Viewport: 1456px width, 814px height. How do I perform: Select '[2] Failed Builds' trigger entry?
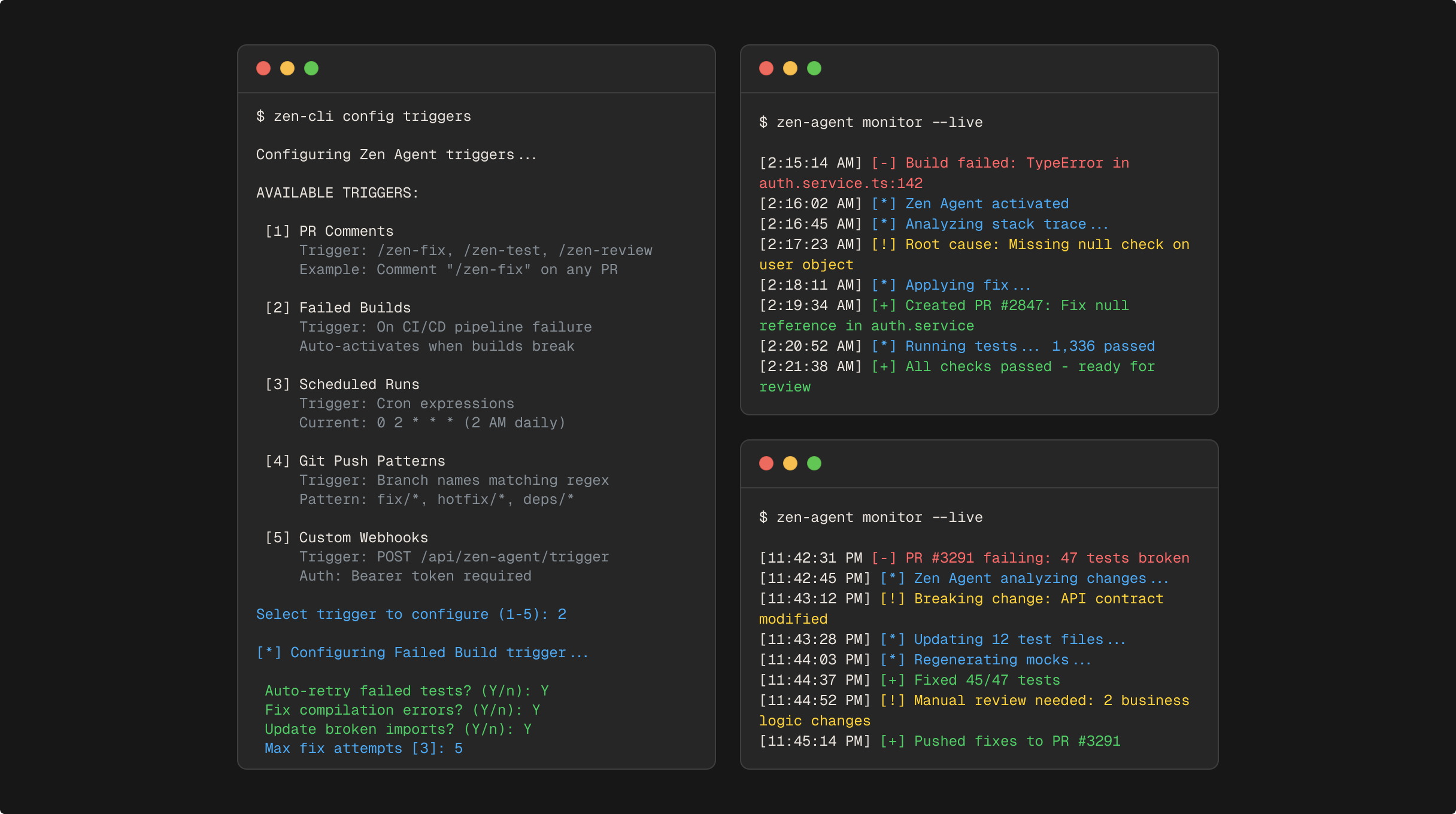[338, 308]
